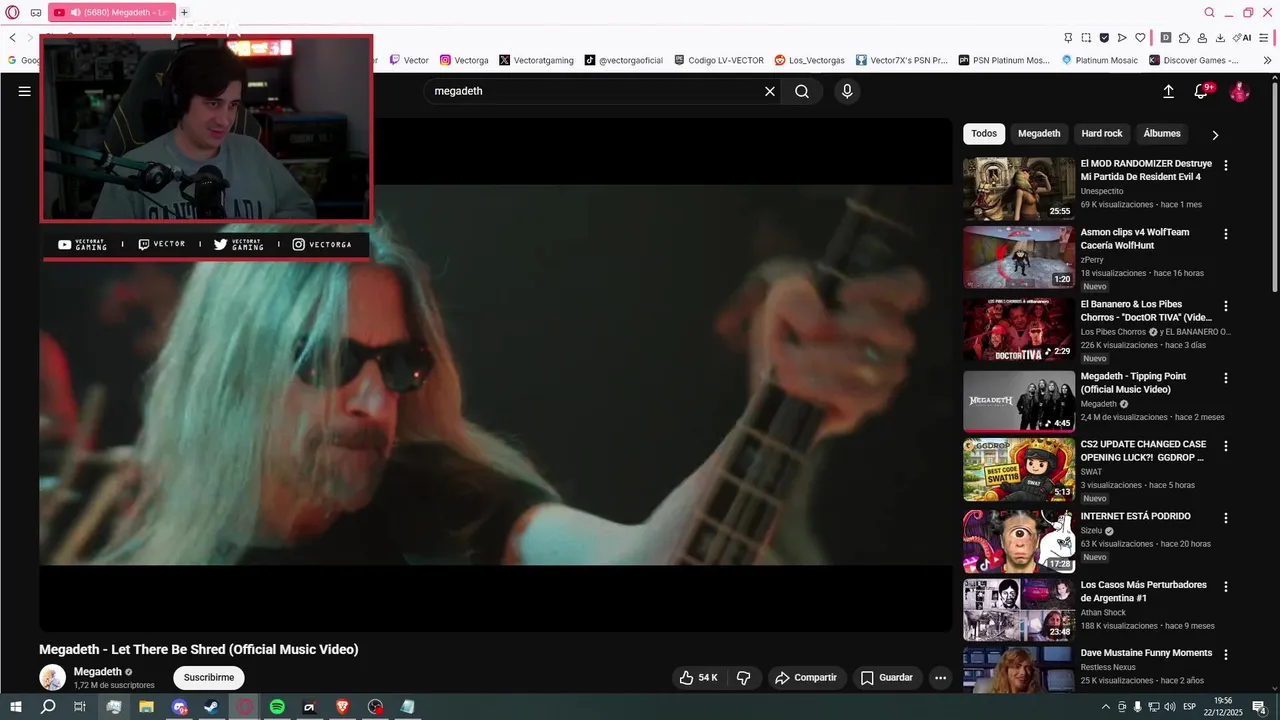
Task: Open Opera easy setup sliders icon
Action: coord(1265,38)
